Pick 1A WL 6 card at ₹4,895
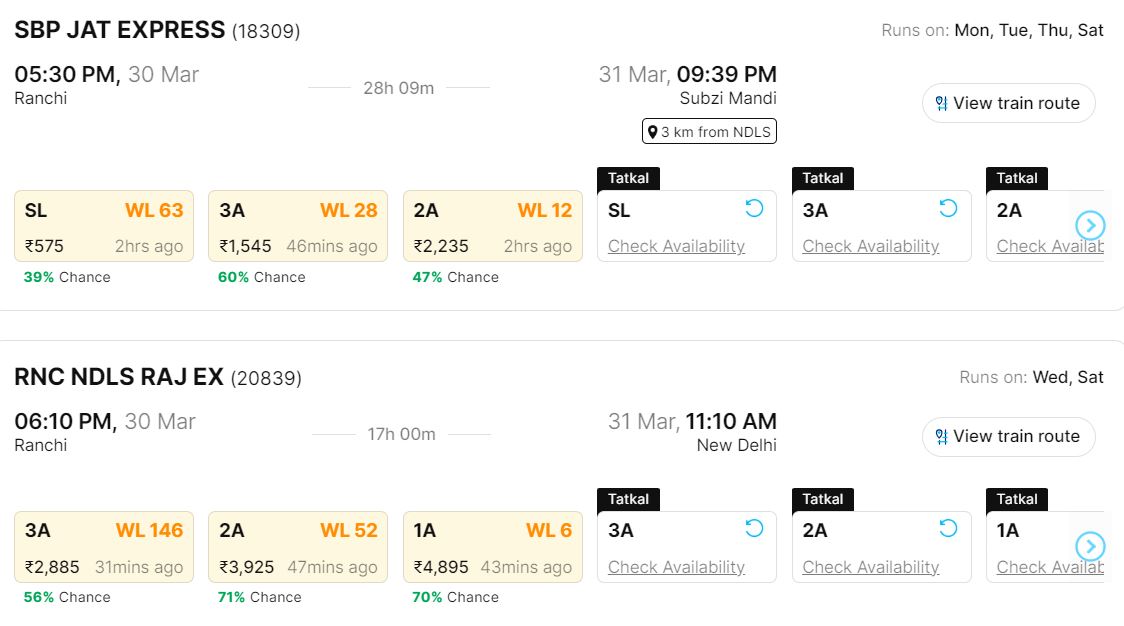 [x=492, y=547]
